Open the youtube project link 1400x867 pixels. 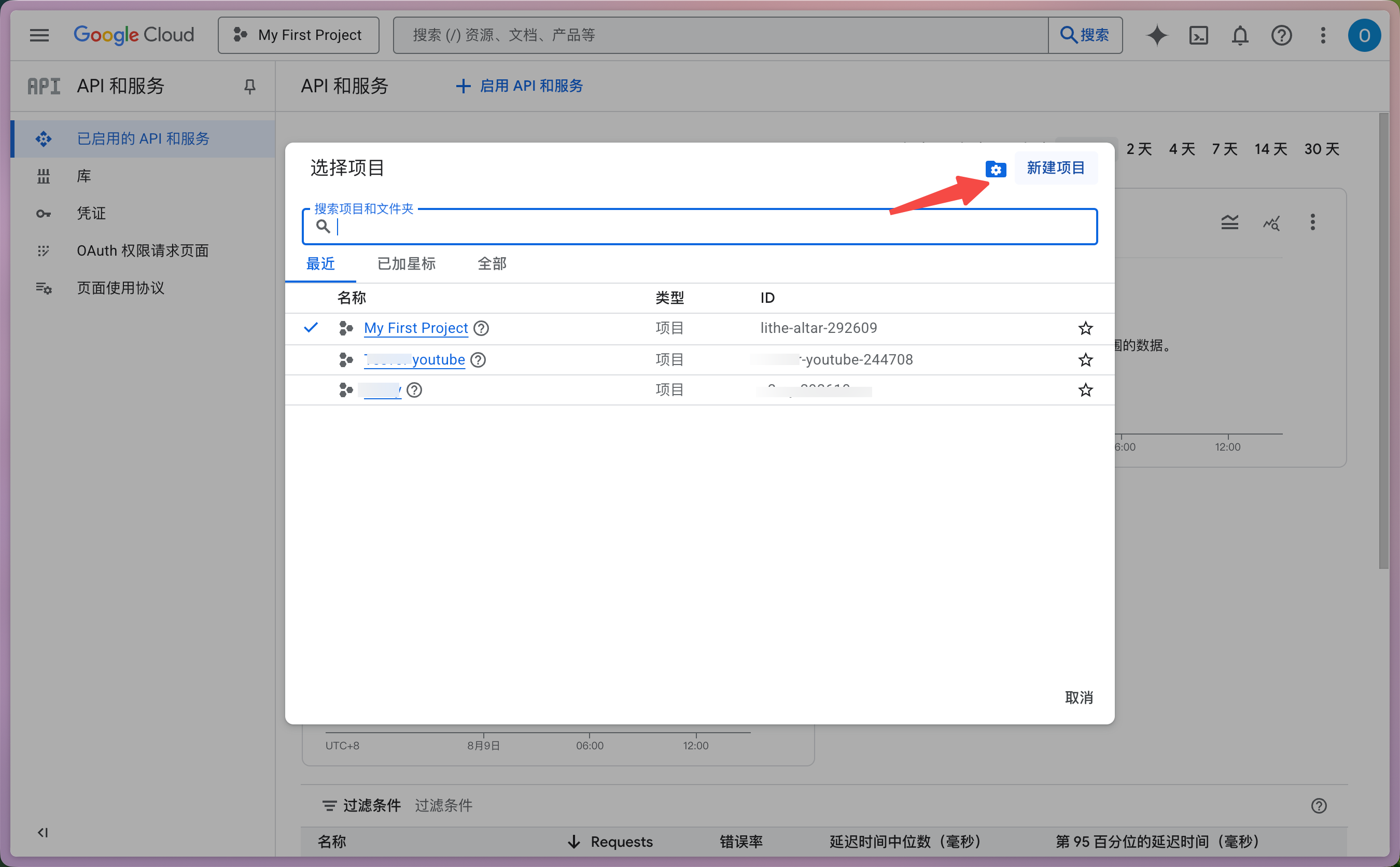[x=438, y=360]
